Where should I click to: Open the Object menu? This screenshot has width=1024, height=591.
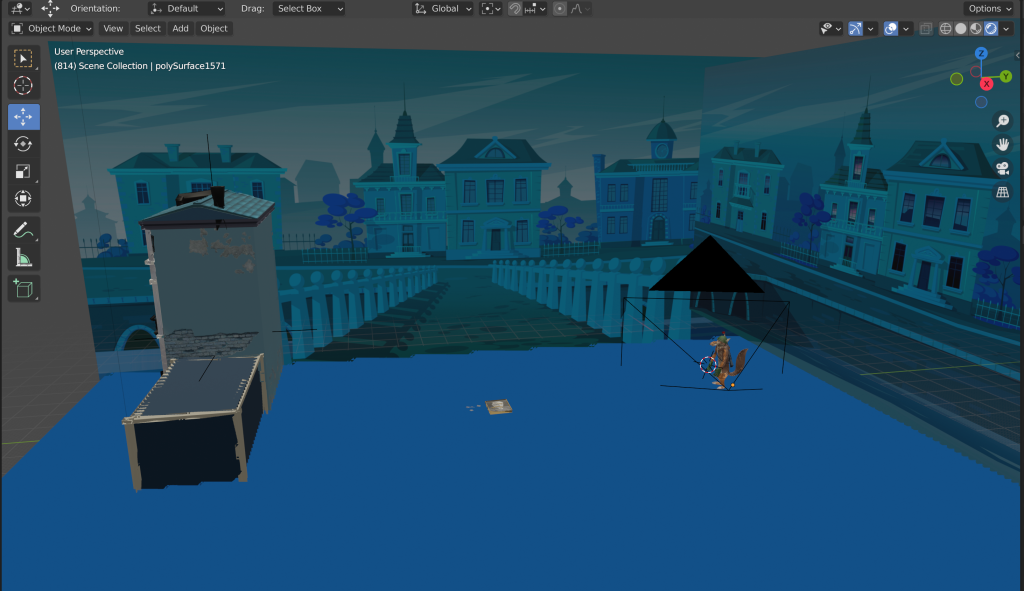[x=214, y=29]
